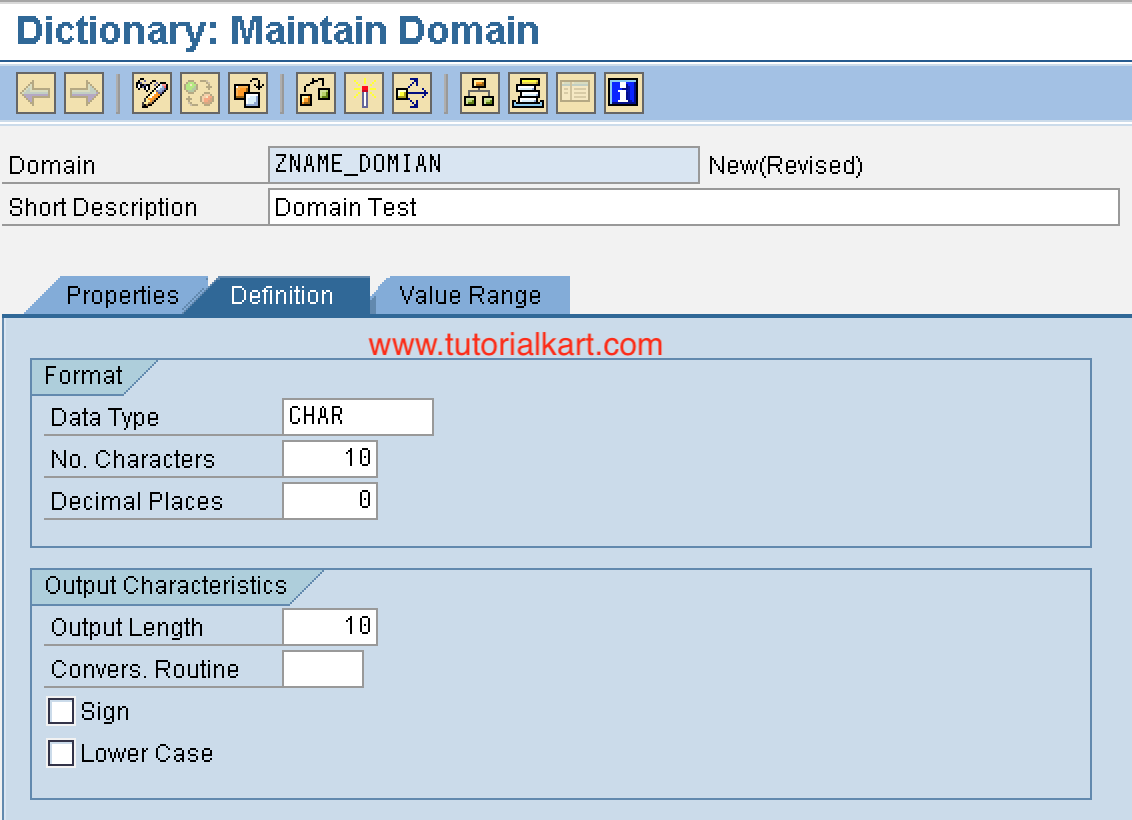The image size is (1132, 820).
Task: Open the blue information icon
Action: click(623, 94)
